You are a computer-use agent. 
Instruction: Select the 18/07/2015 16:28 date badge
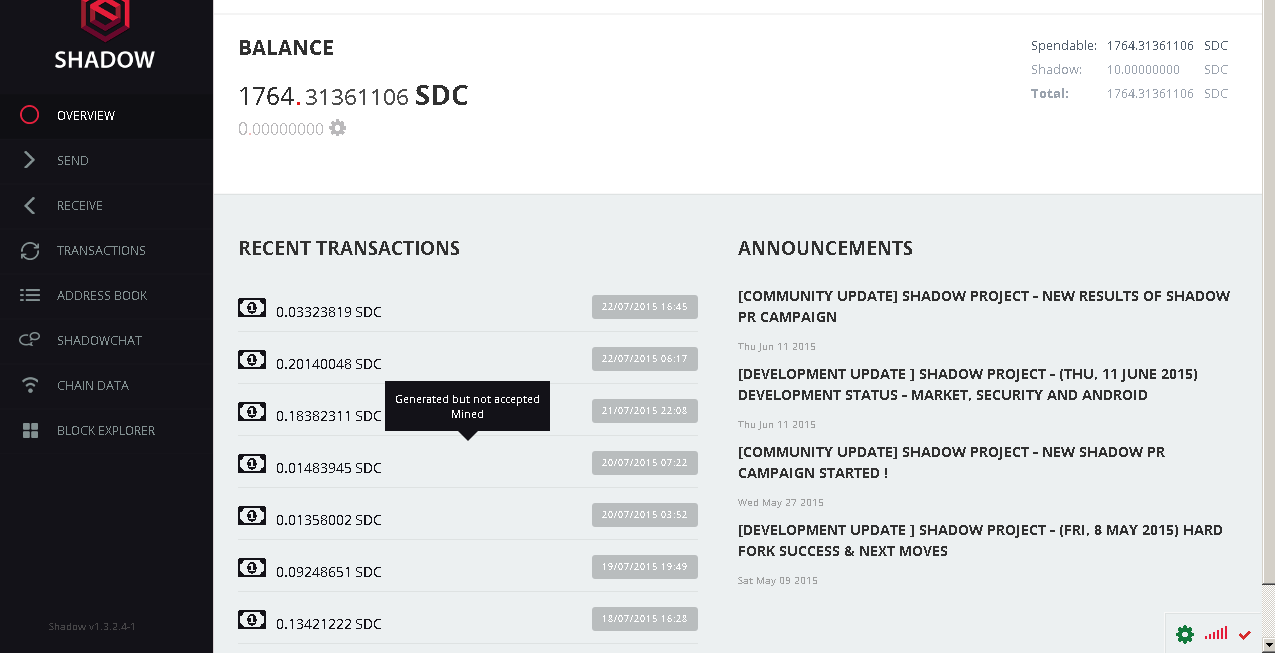645,619
